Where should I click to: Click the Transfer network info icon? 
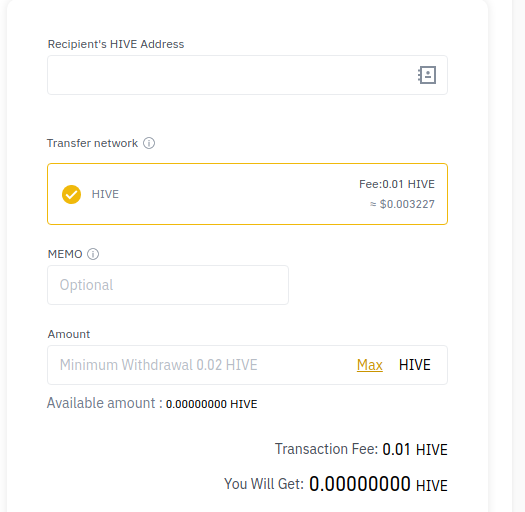coord(149,143)
